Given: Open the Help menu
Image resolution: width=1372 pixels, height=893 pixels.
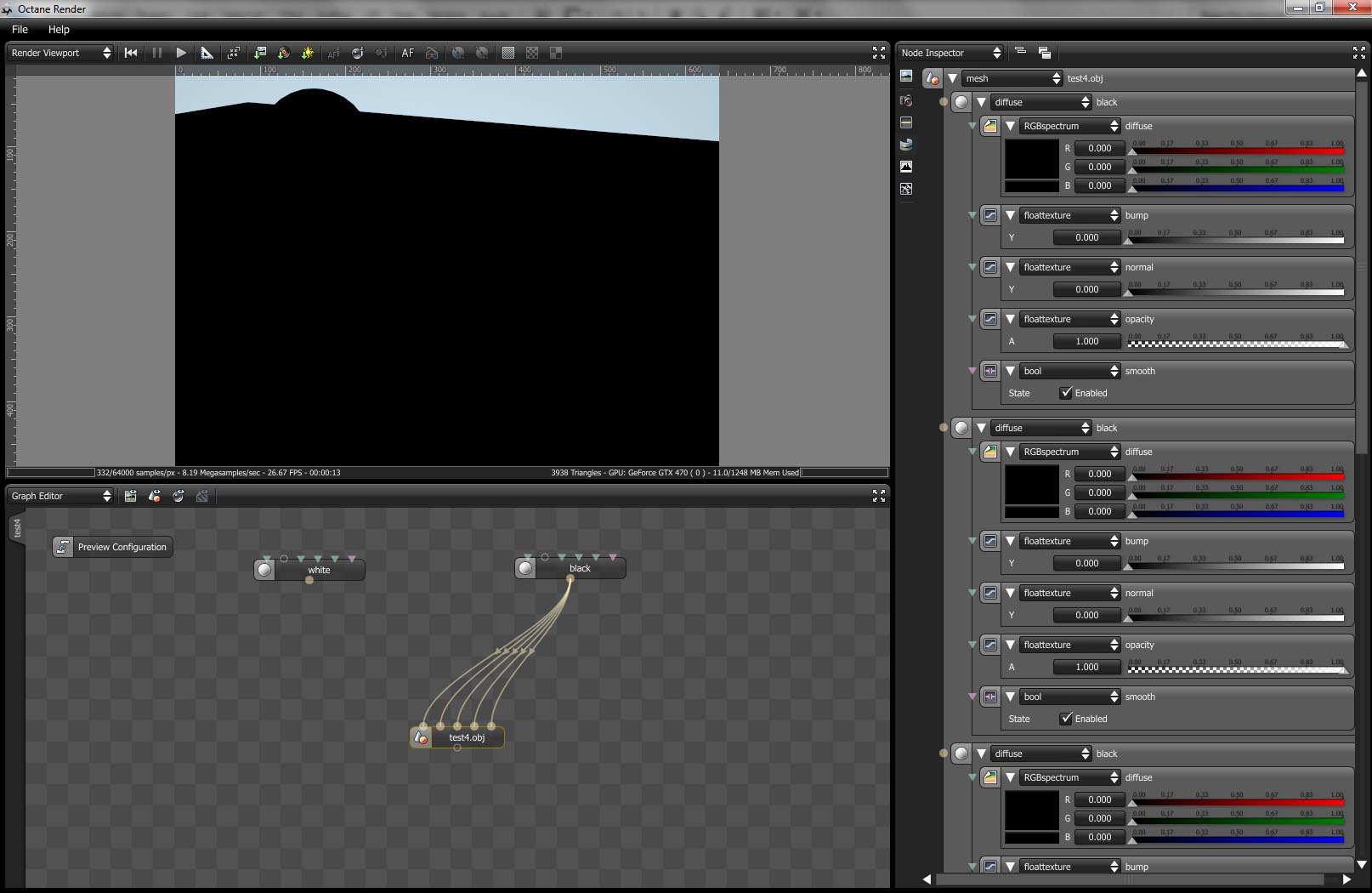Looking at the screenshot, I should tap(59, 29).
